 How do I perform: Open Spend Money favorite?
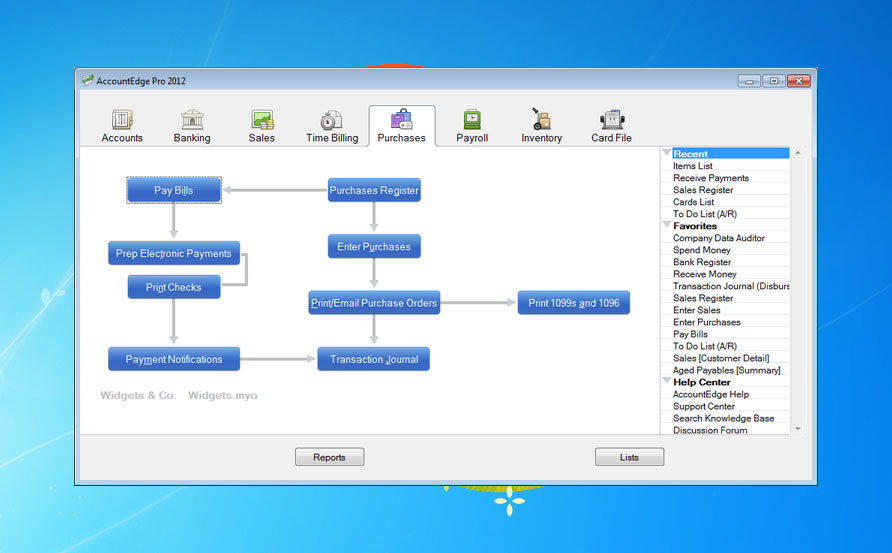tap(701, 250)
